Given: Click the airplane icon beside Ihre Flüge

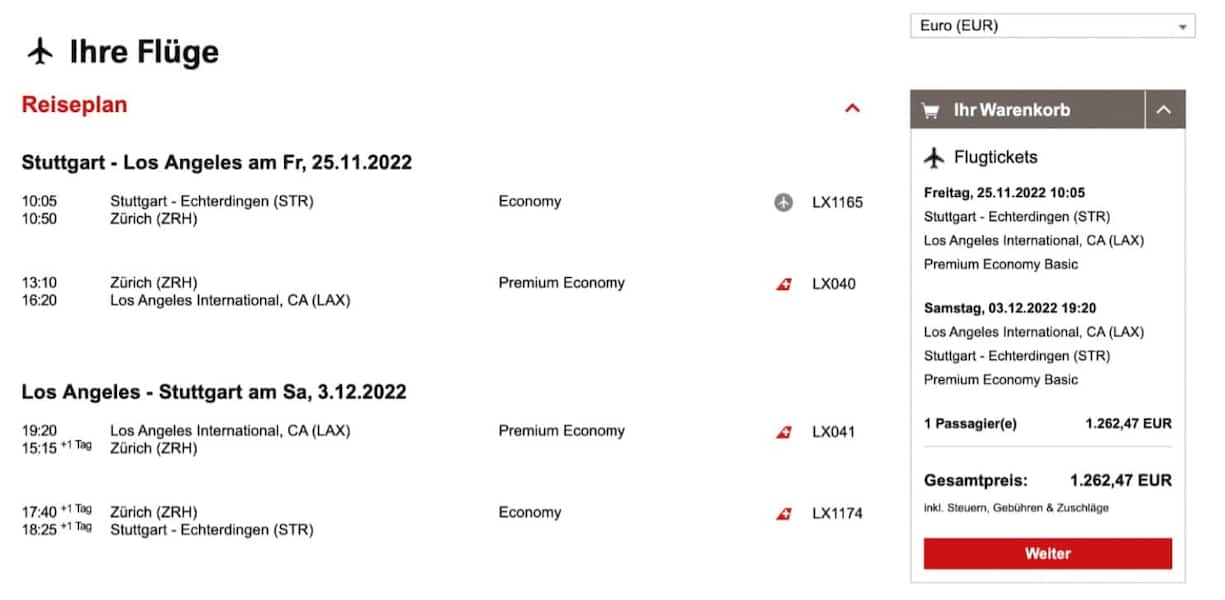Looking at the screenshot, I should [40, 52].
